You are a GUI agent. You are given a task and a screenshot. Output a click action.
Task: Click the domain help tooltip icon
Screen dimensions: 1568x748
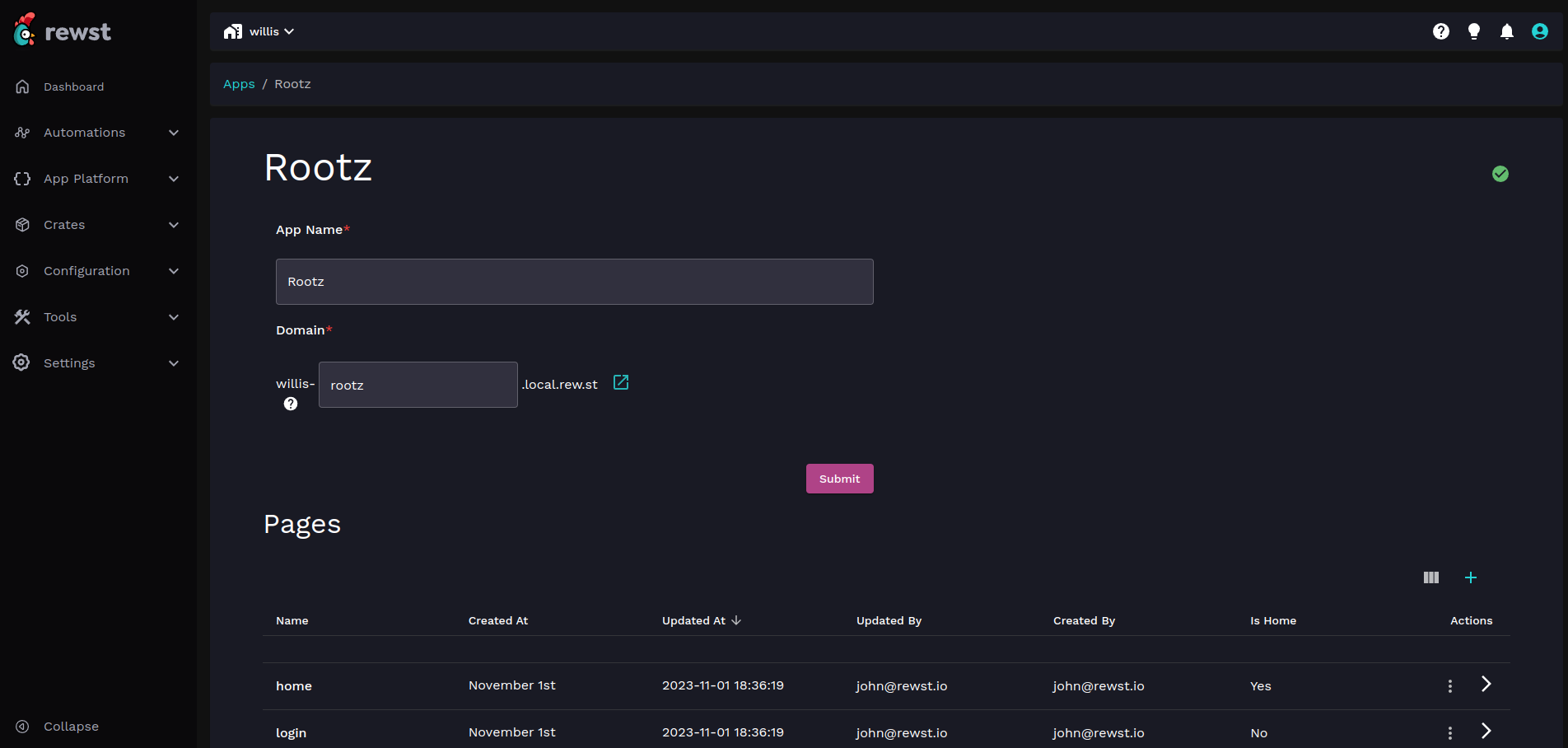291,404
